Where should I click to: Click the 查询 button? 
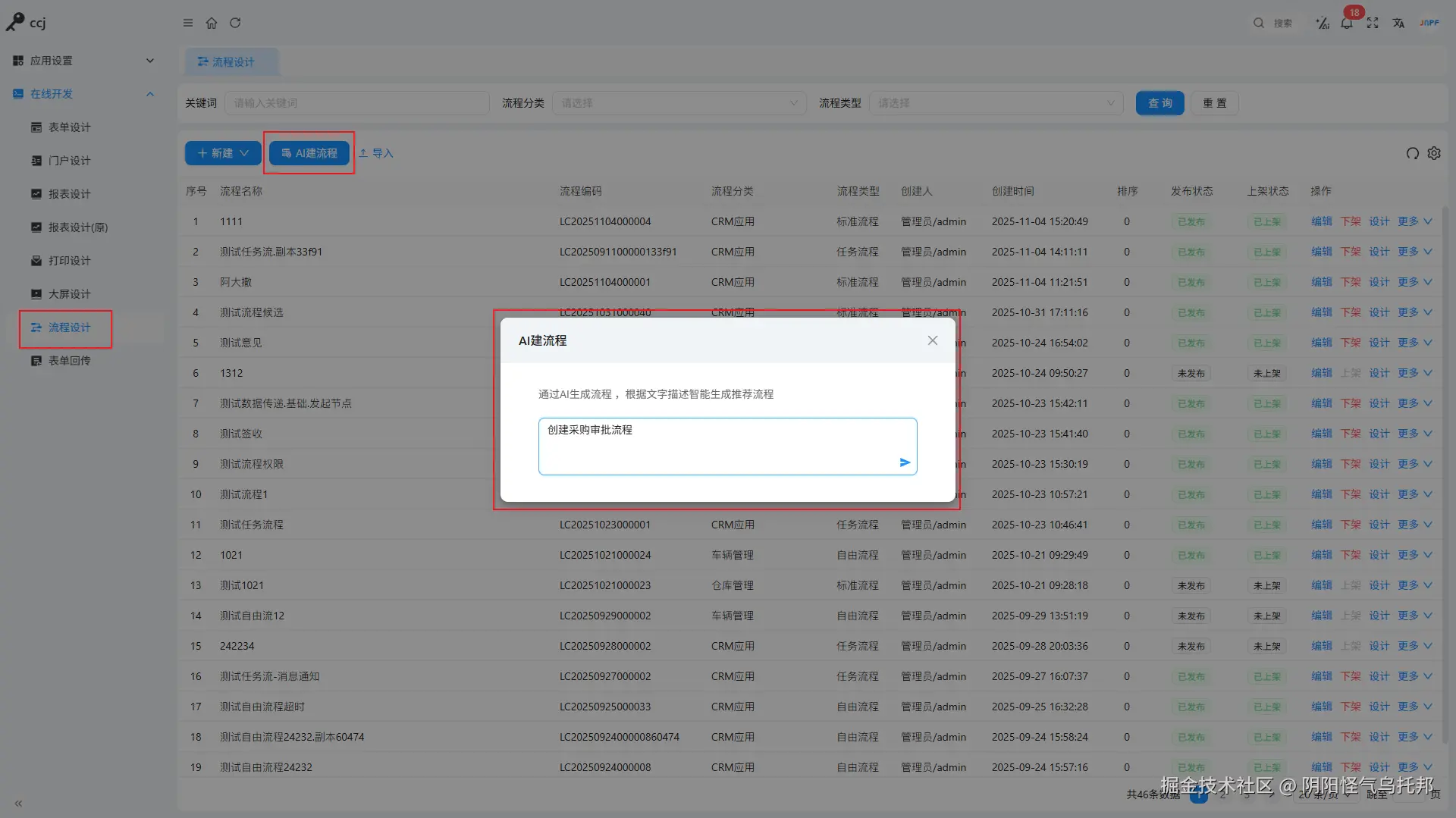pos(1160,103)
